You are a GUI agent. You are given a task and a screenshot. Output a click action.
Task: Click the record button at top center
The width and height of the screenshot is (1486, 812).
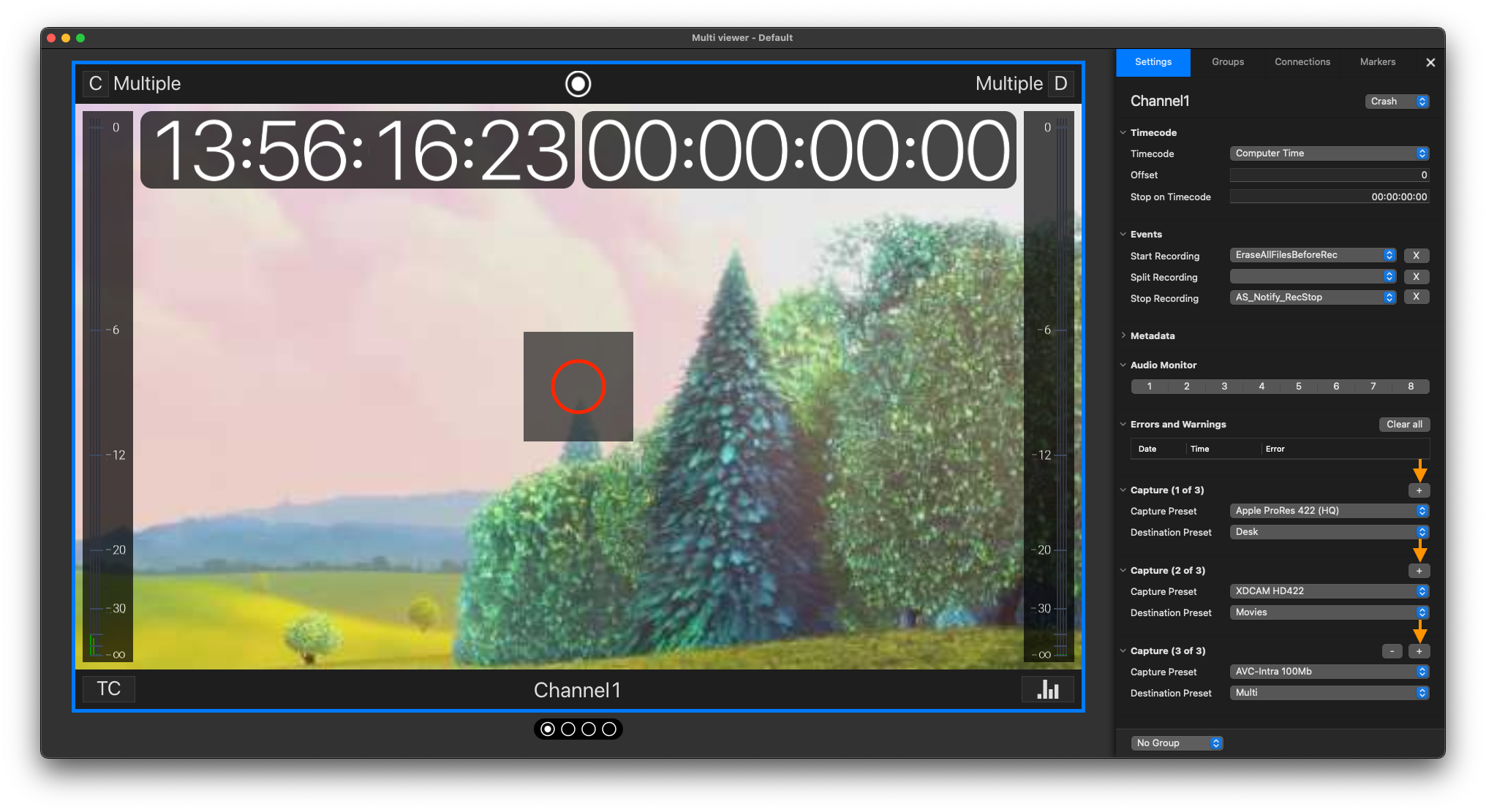578,84
